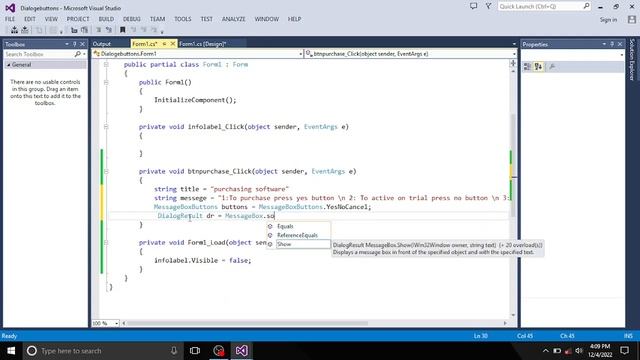Switch to the Output tab
The image size is (640, 360).
pyautogui.click(x=102, y=44)
